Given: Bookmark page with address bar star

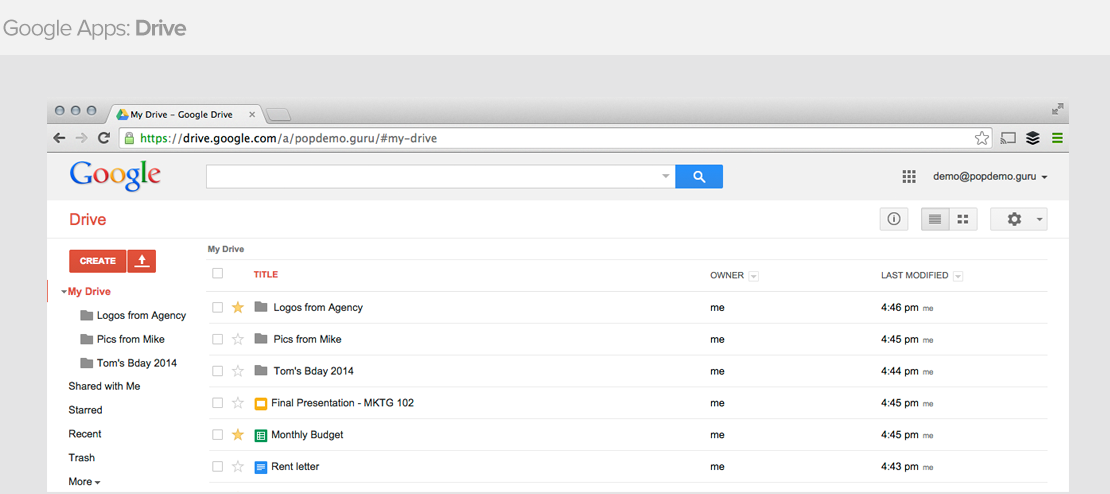Looking at the screenshot, I should pos(981,138).
